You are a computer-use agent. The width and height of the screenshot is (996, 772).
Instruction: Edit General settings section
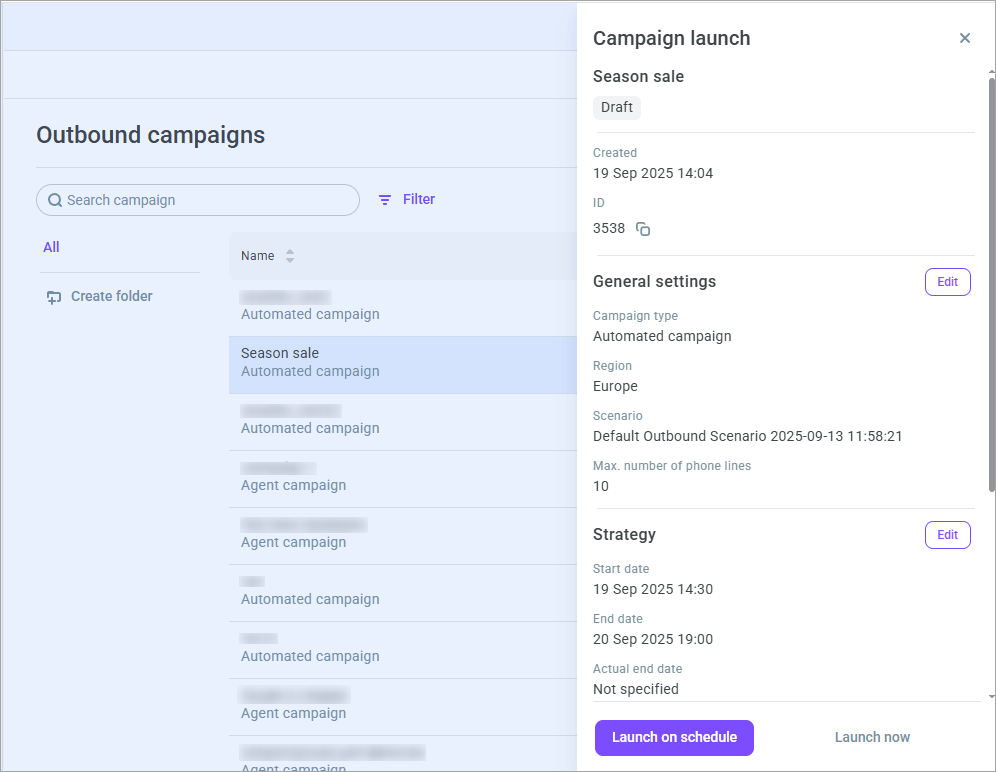click(947, 281)
